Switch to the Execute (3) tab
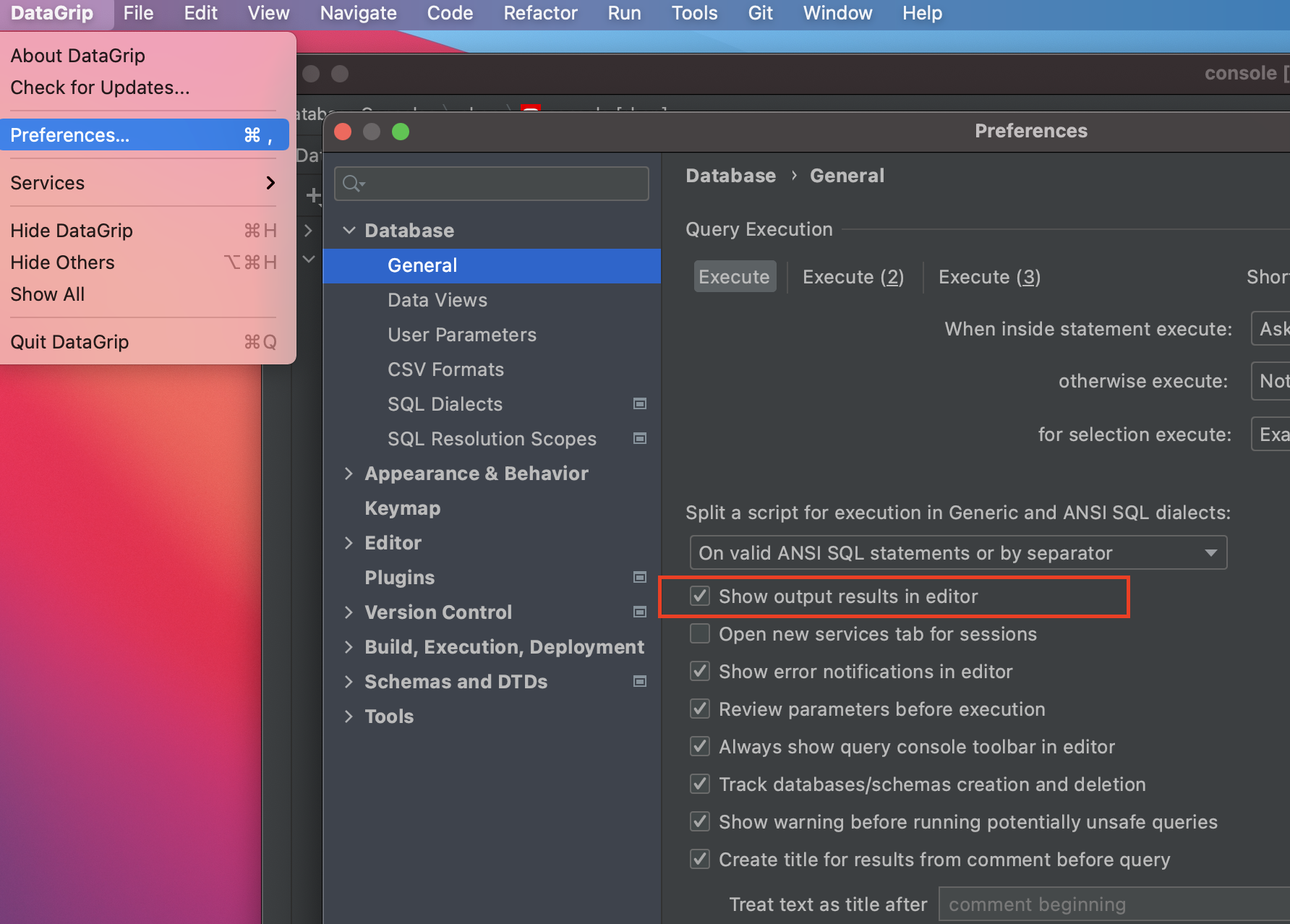The height and width of the screenshot is (924, 1290). click(989, 276)
